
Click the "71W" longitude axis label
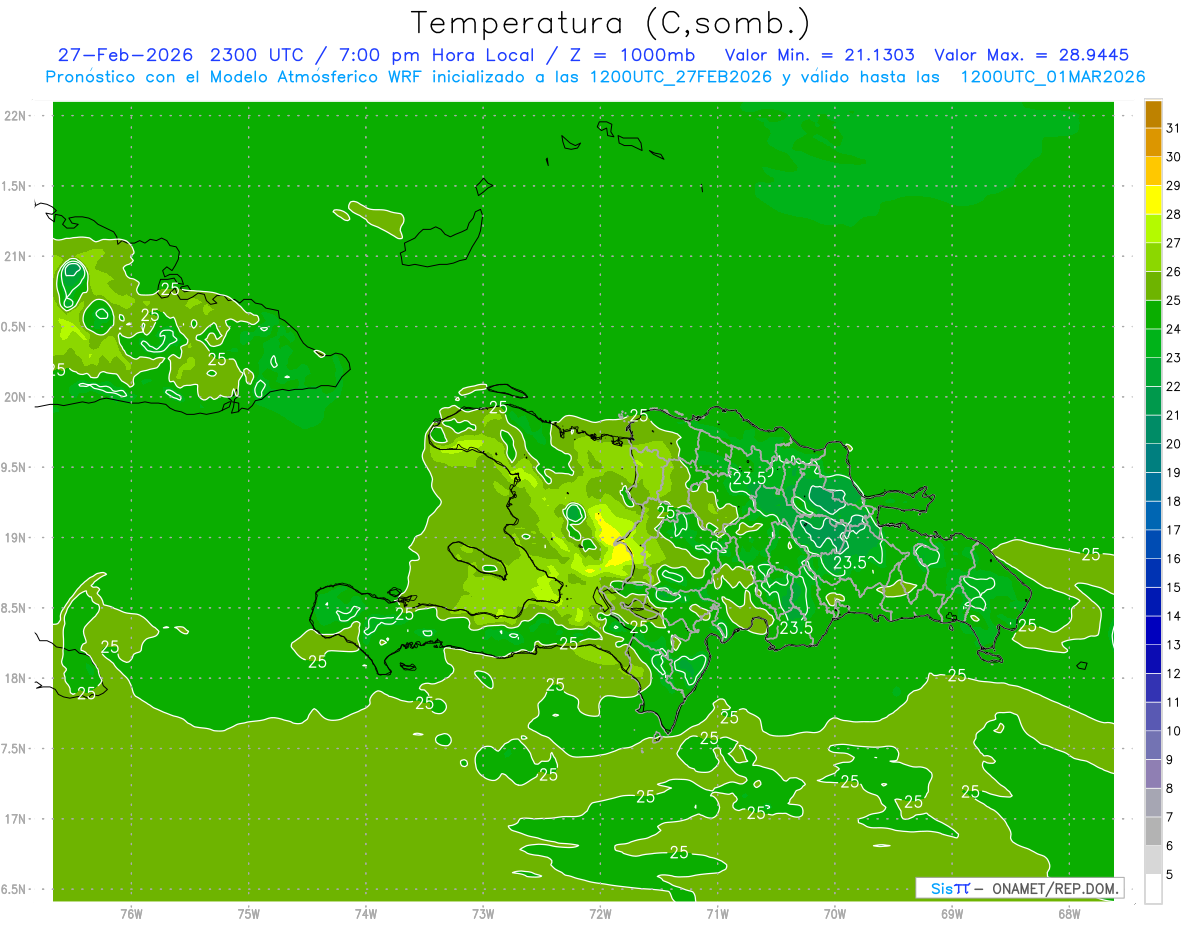coord(717,914)
